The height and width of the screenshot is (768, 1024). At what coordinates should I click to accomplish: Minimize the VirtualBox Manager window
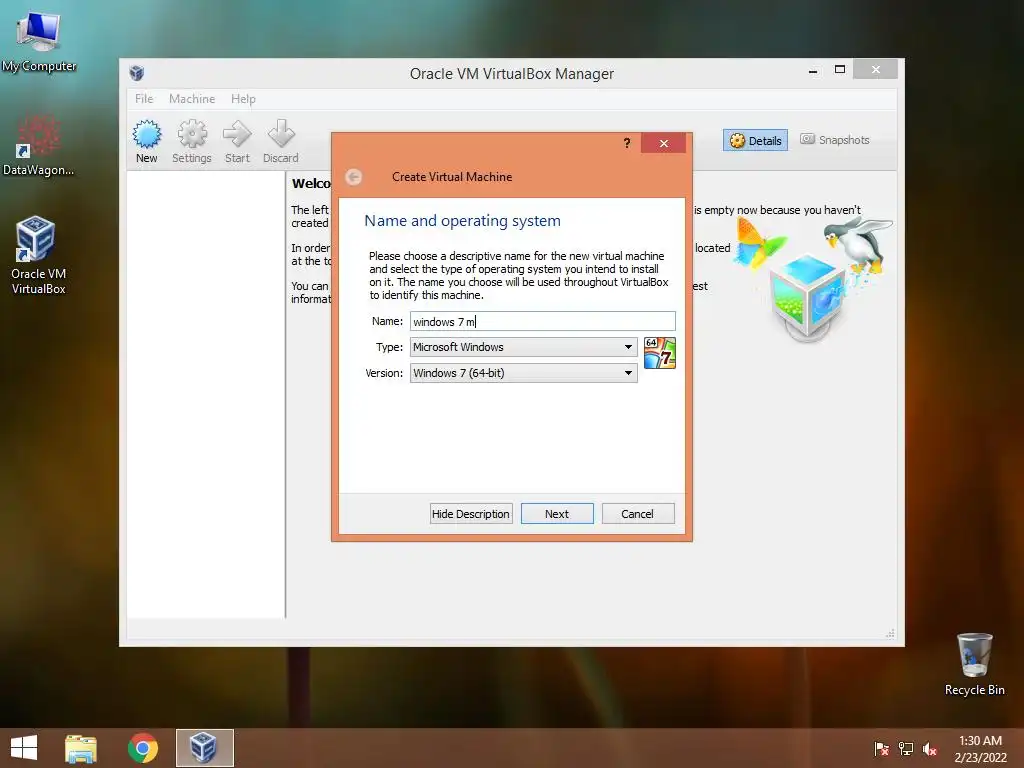pyautogui.click(x=813, y=71)
